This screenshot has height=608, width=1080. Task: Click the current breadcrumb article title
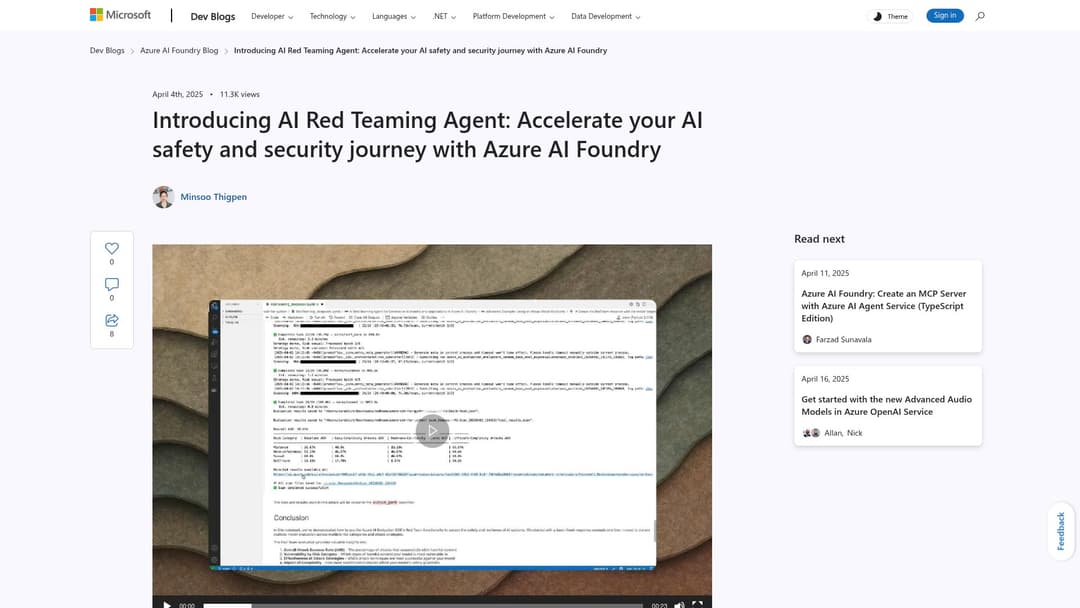[420, 50]
